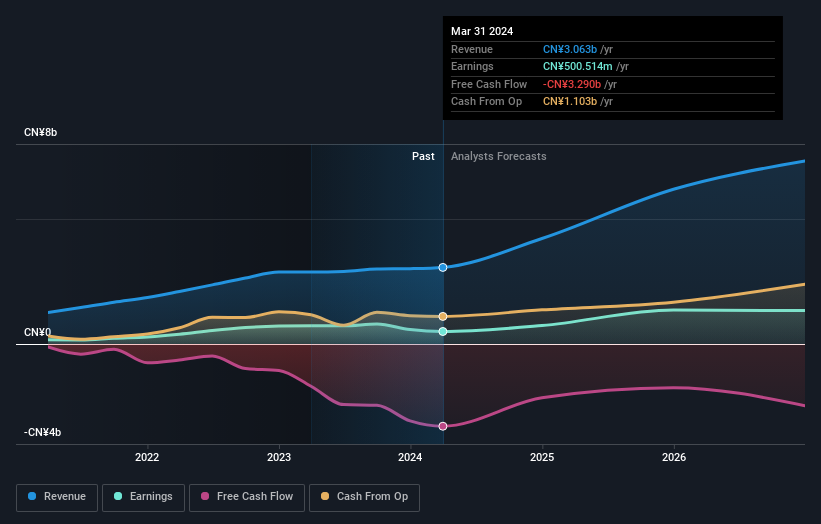Click the teal Earnings legend dot
821x524 pixels.
pyautogui.click(x=118, y=496)
